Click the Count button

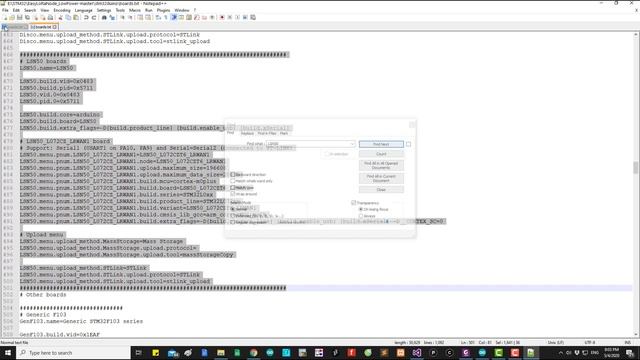click(x=381, y=154)
